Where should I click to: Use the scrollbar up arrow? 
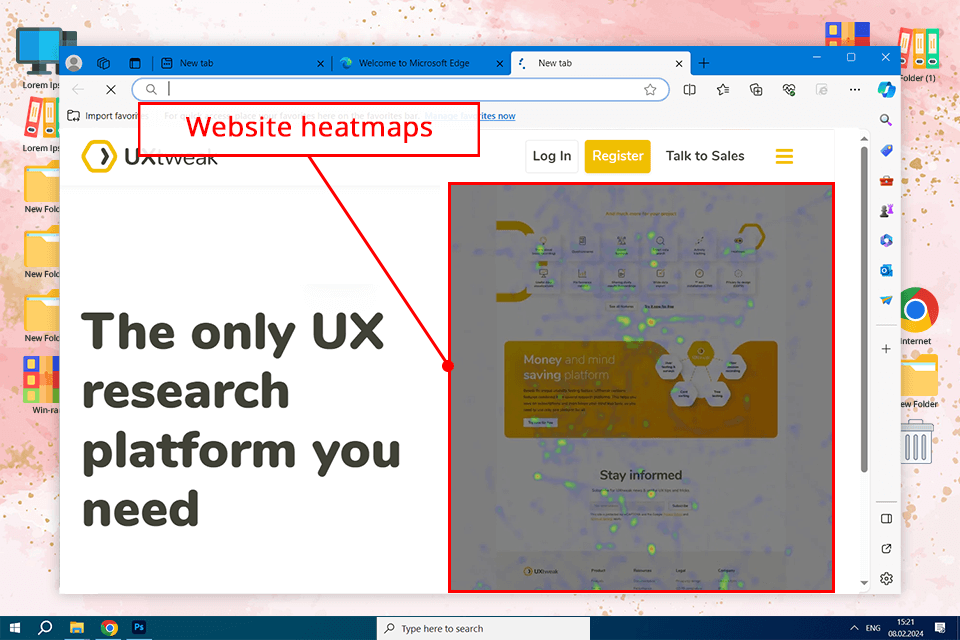864,138
